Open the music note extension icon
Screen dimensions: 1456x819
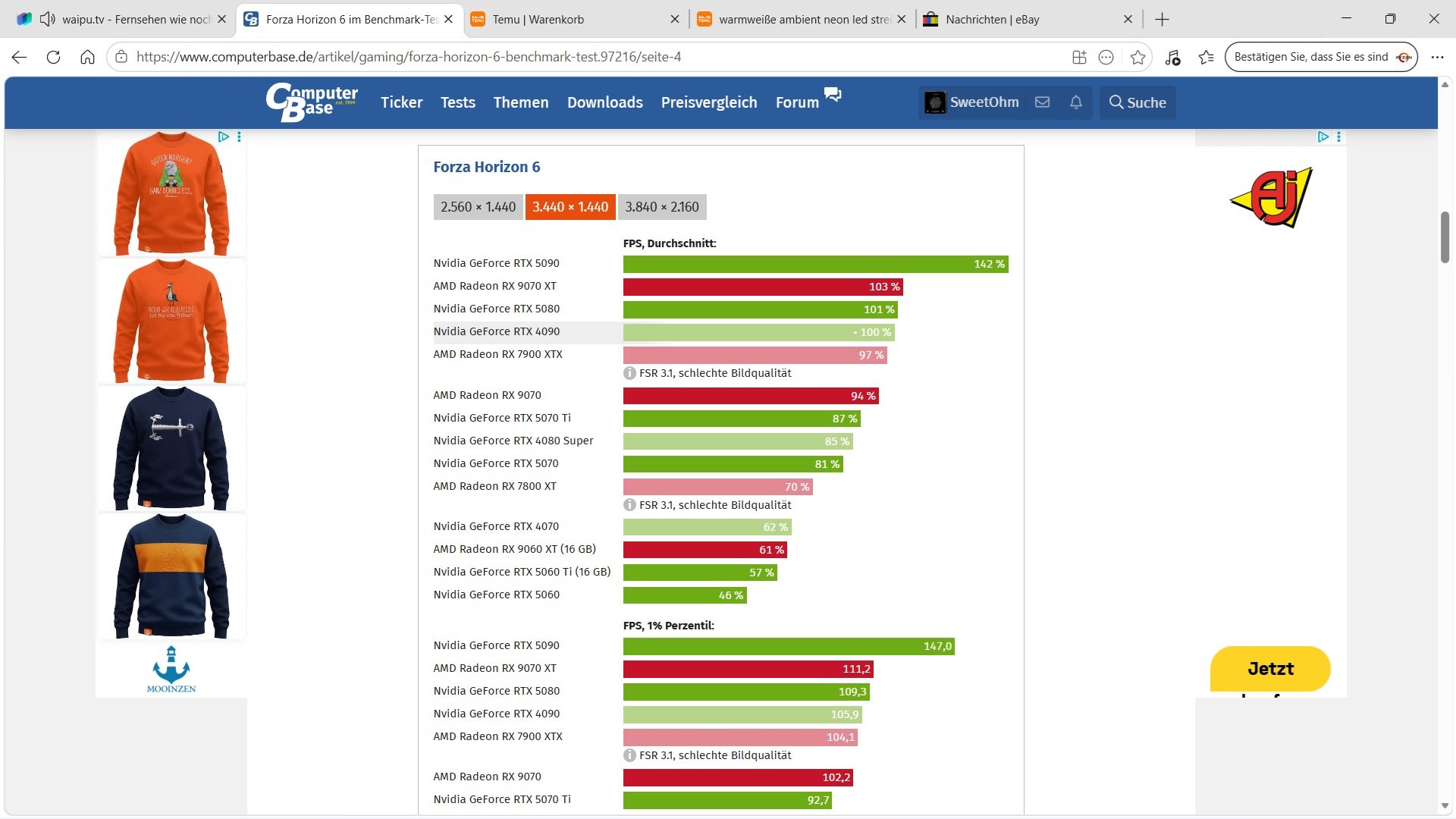pyautogui.click(x=1172, y=57)
